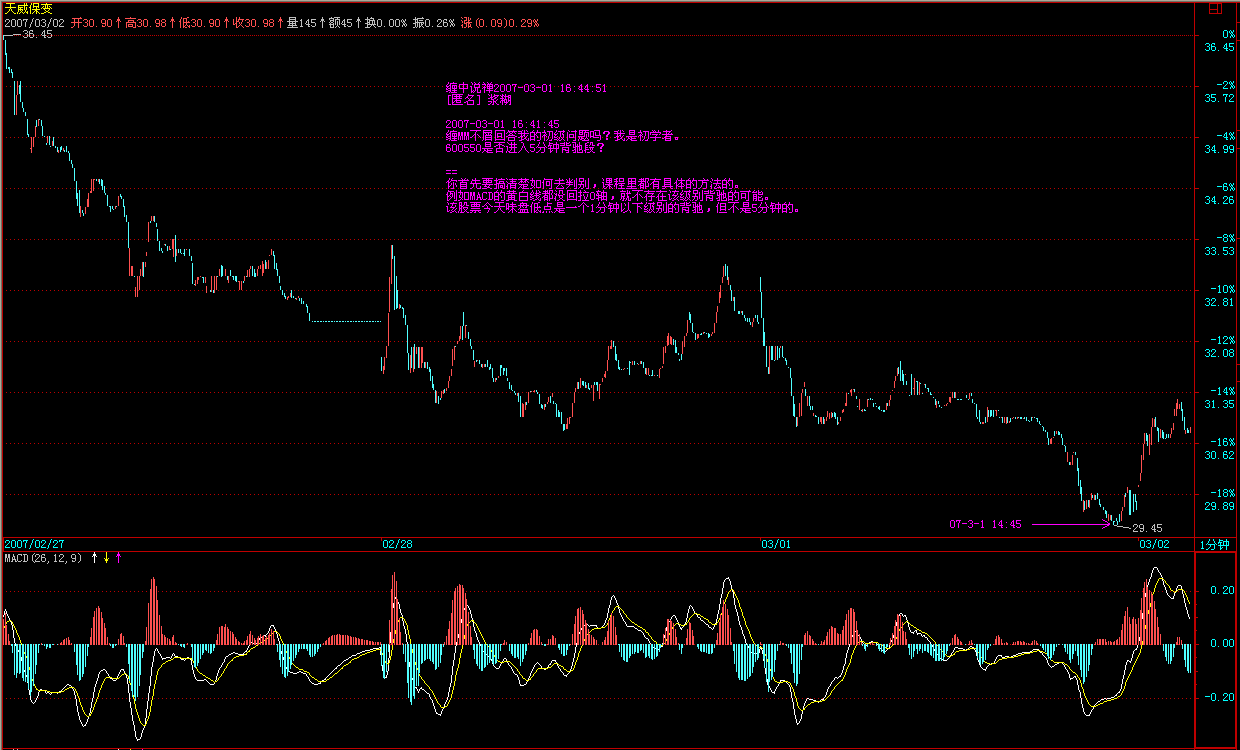Click the yellow down arrow beside MACD

point(106,557)
